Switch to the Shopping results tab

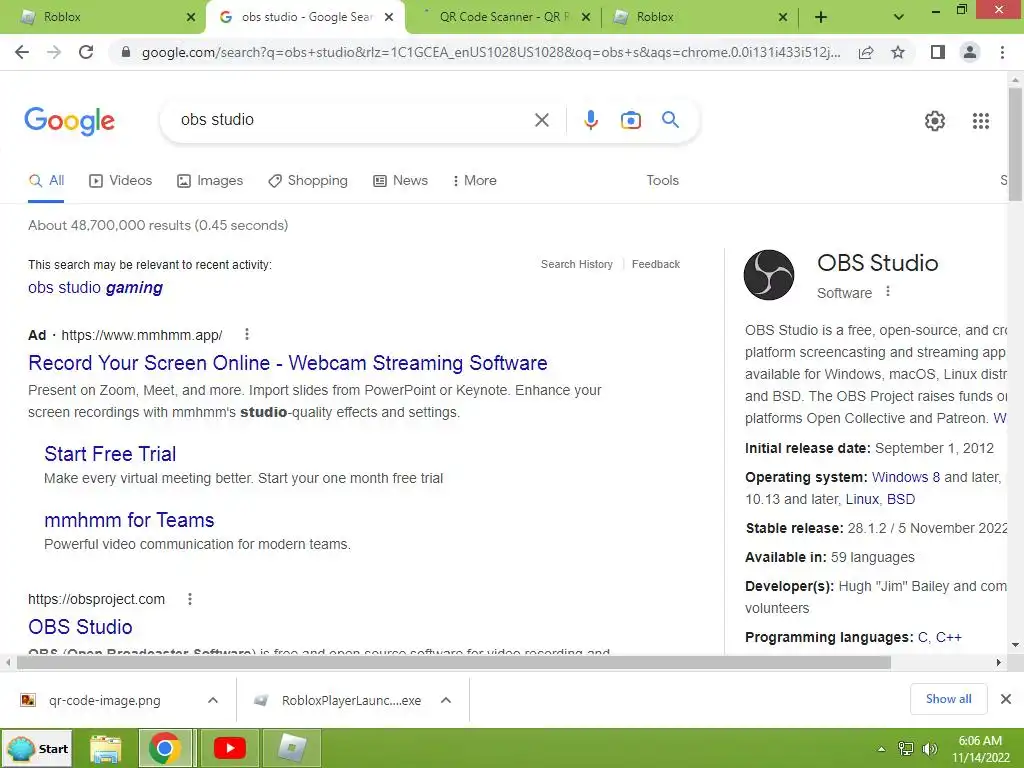308,180
